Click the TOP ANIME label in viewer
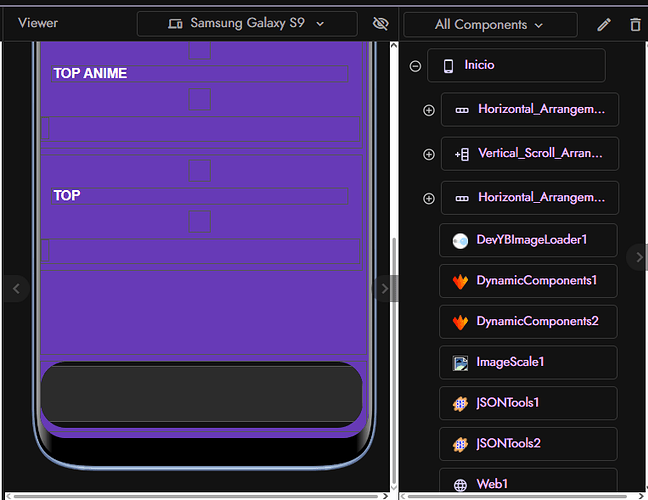 pos(91,73)
